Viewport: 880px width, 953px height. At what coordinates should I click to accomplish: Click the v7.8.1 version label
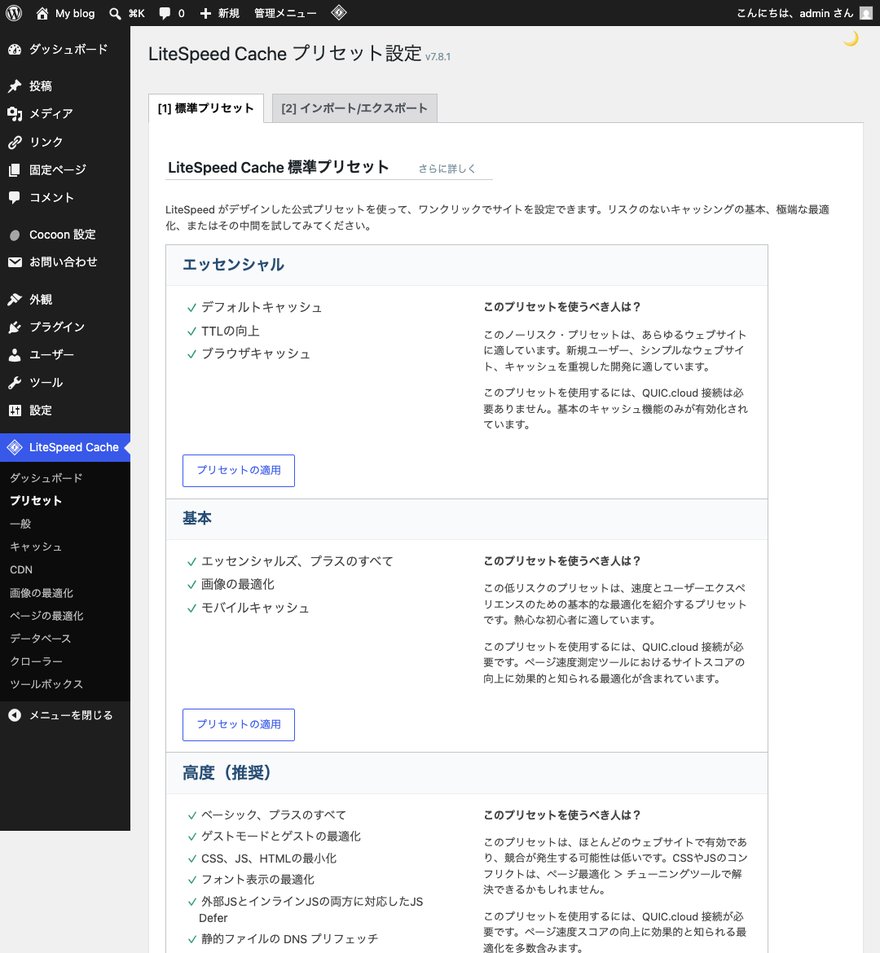438,57
